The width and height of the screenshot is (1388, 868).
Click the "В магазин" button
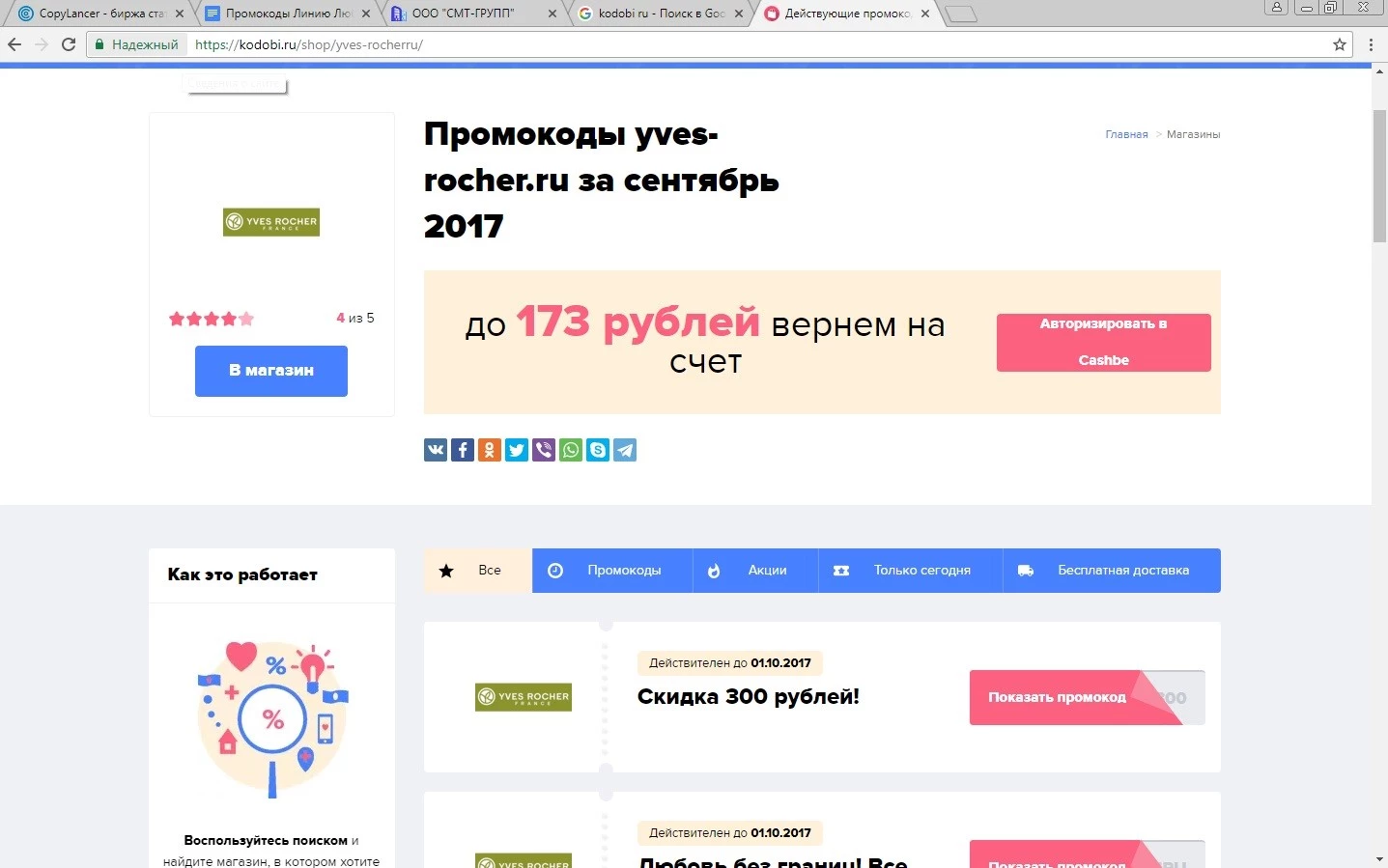(271, 371)
